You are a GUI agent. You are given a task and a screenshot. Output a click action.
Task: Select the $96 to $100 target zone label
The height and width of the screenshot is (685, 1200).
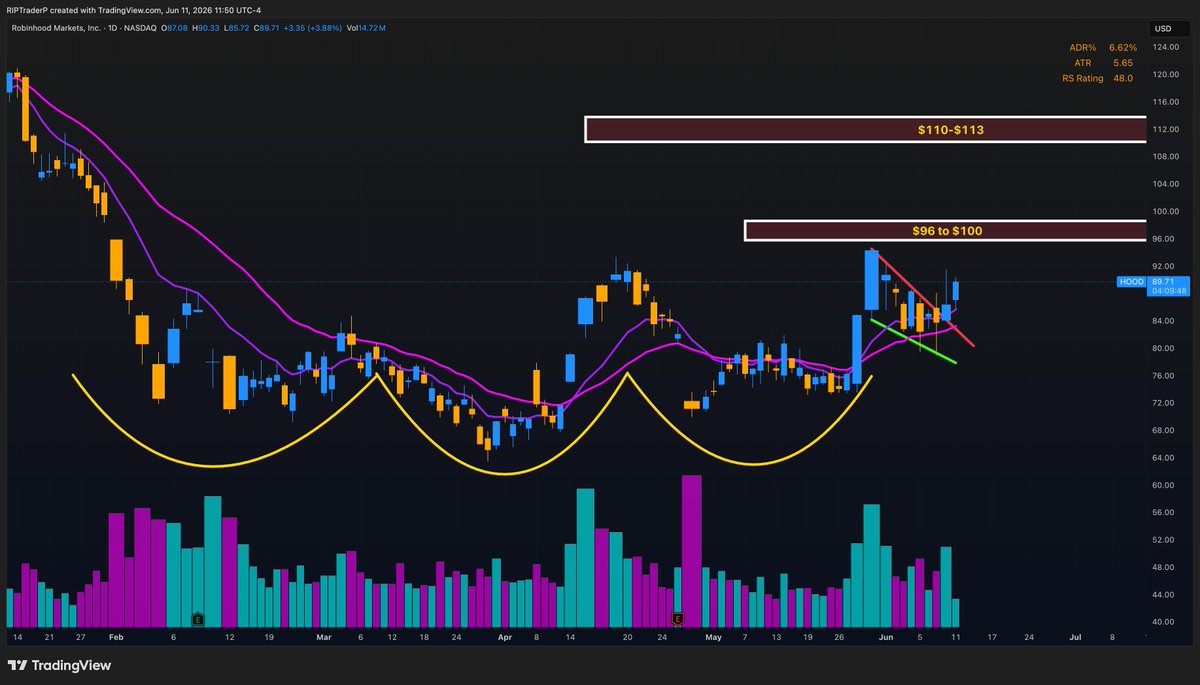click(947, 231)
